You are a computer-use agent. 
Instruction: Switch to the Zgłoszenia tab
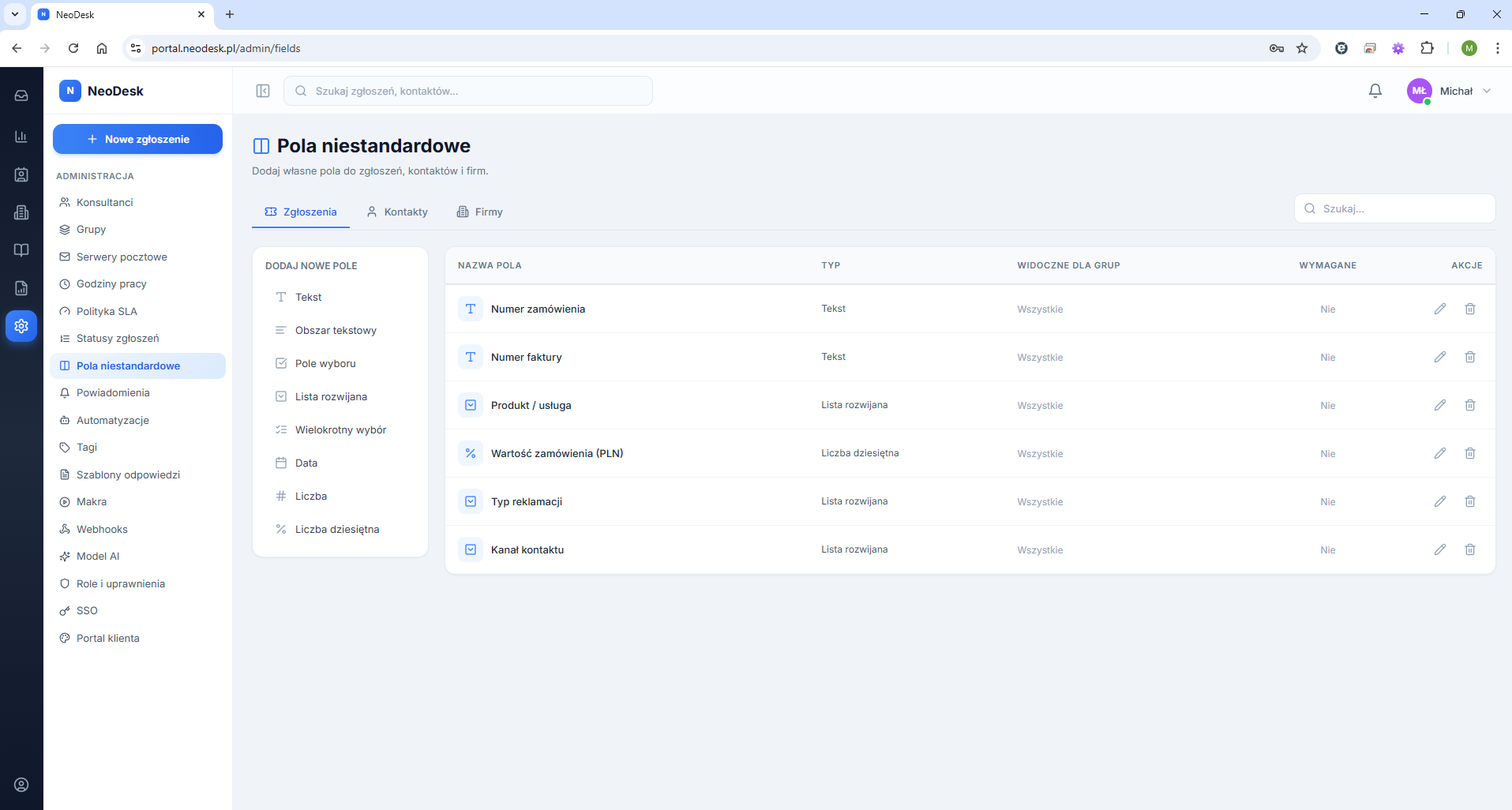click(x=301, y=212)
